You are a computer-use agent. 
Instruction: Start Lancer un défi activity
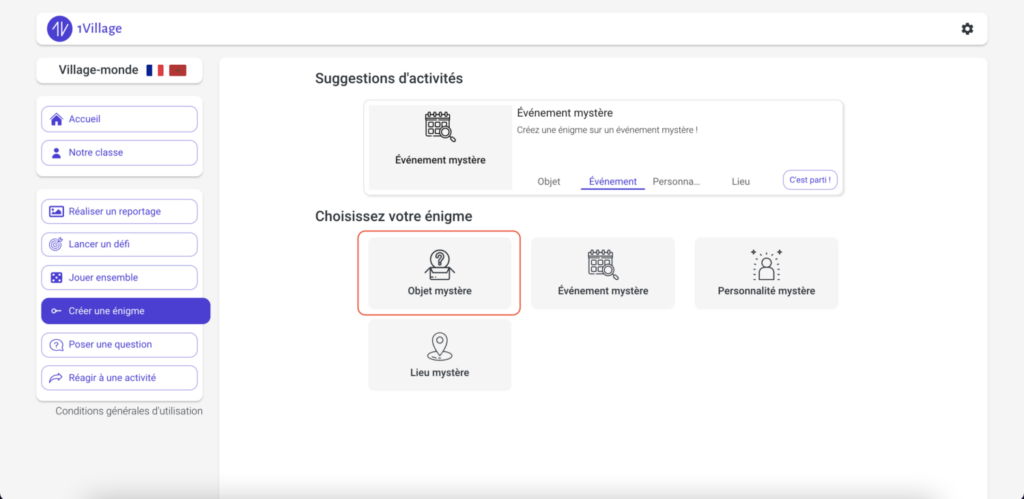120,244
